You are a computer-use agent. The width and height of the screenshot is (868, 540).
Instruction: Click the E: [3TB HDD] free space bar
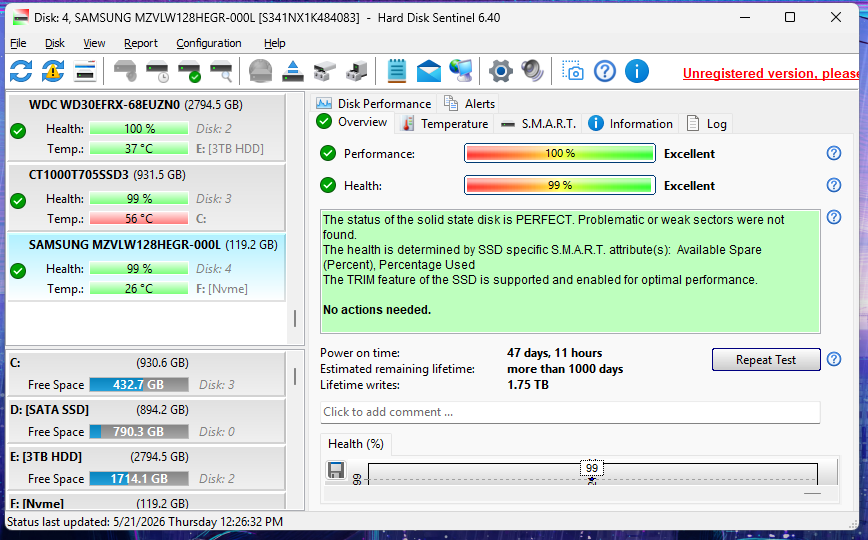pyautogui.click(x=139, y=479)
